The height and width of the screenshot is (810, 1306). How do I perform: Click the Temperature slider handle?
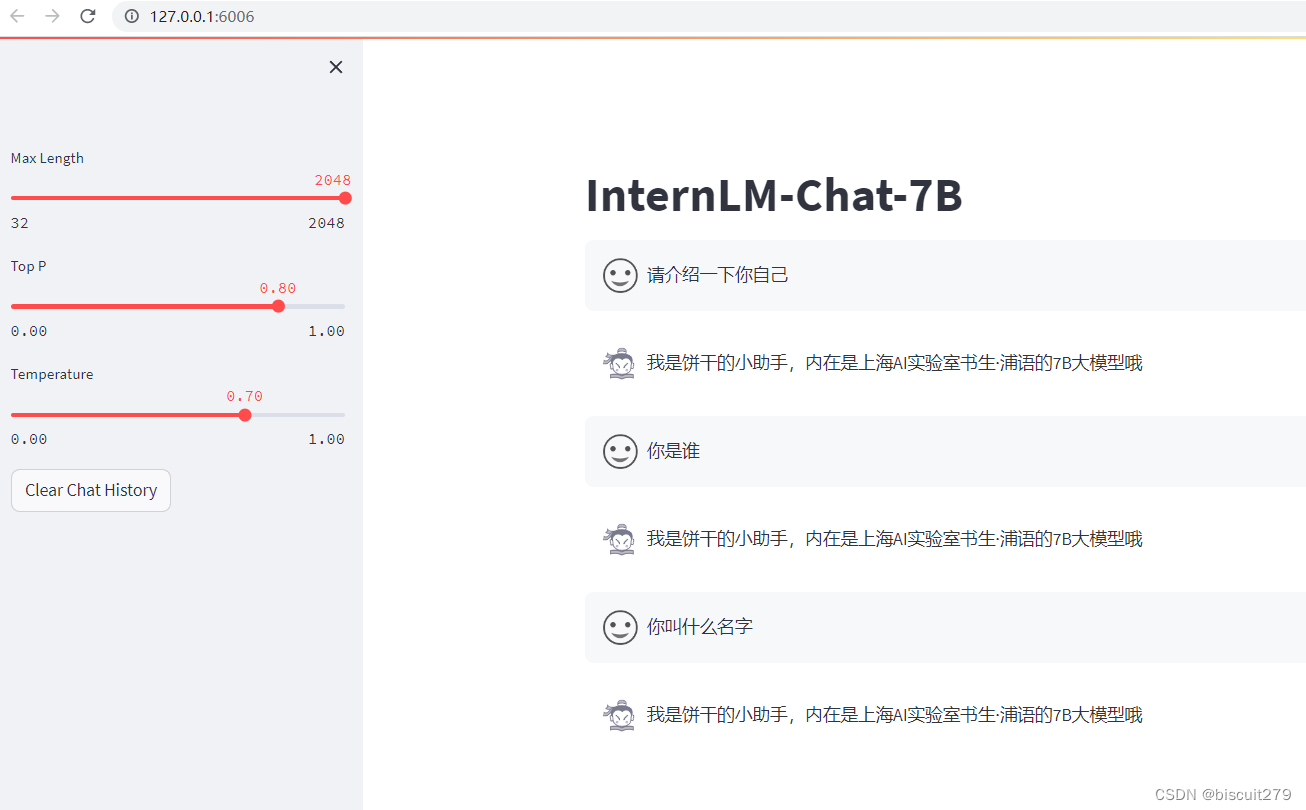(x=245, y=414)
